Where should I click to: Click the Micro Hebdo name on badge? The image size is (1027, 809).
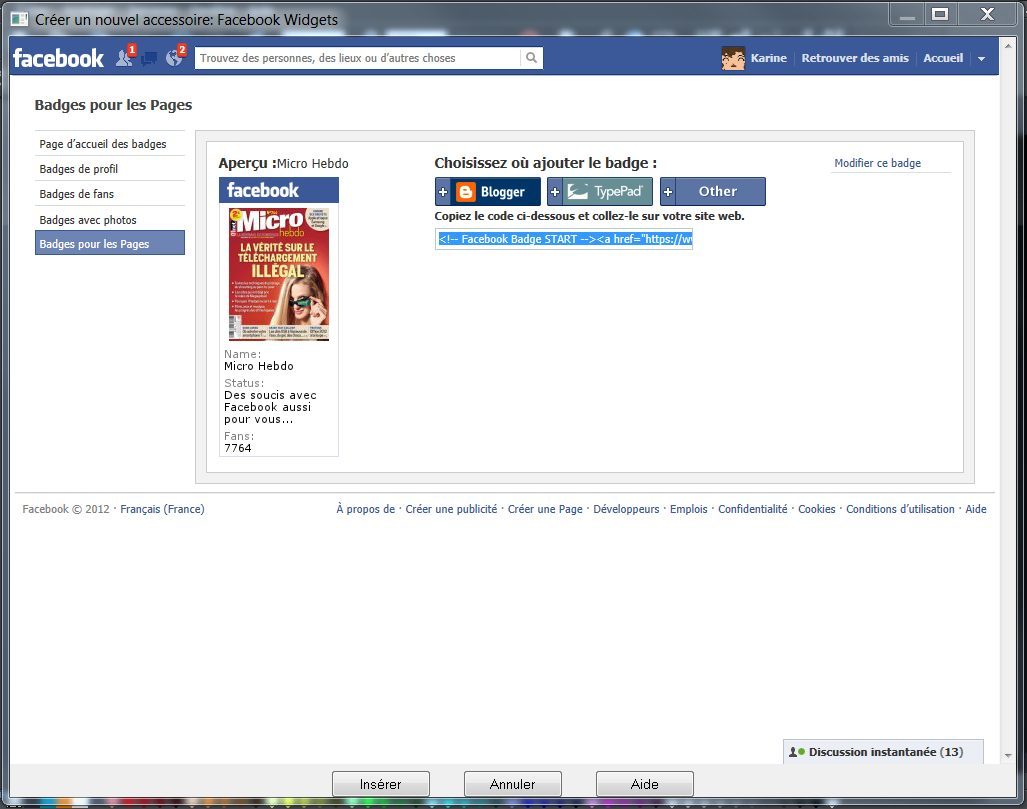click(259, 366)
